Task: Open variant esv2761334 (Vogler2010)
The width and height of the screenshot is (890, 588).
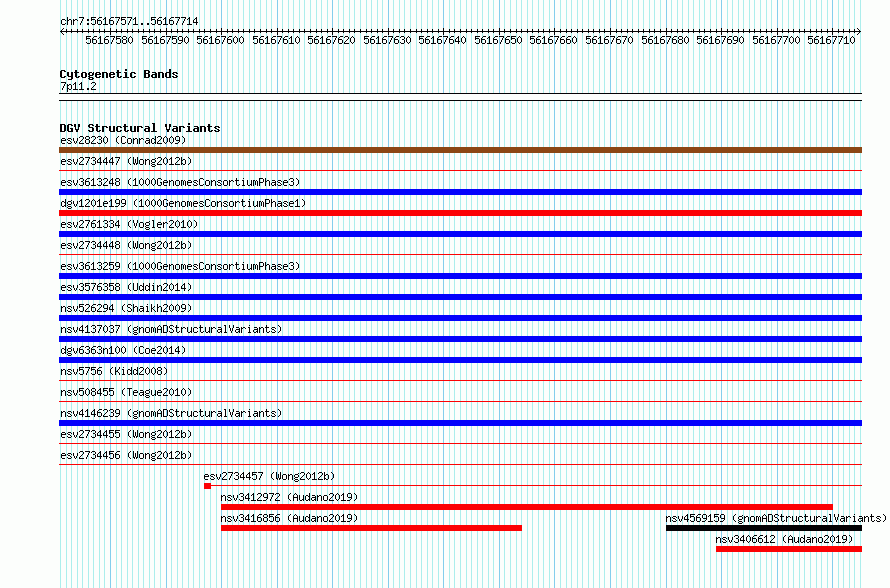Action: click(129, 224)
